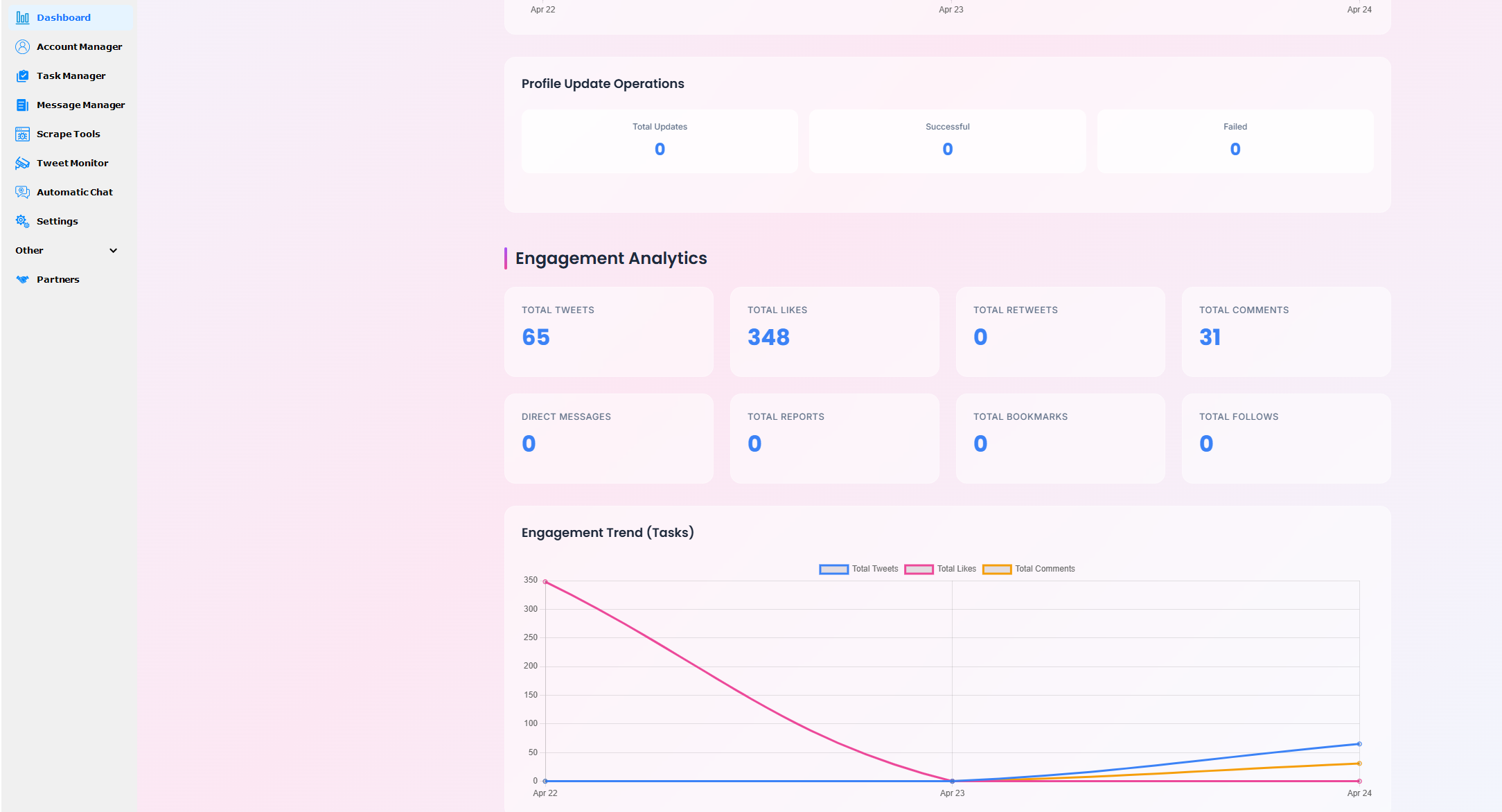Click the Tweet Monitor camera icon

click(x=22, y=163)
